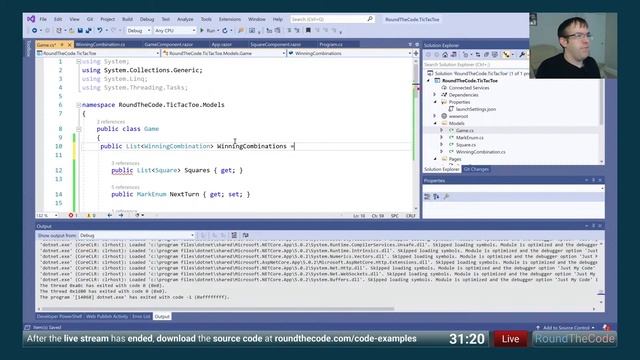The width and height of the screenshot is (640, 360).
Task: Switch to Git Changes tab
Action: coord(476,169)
